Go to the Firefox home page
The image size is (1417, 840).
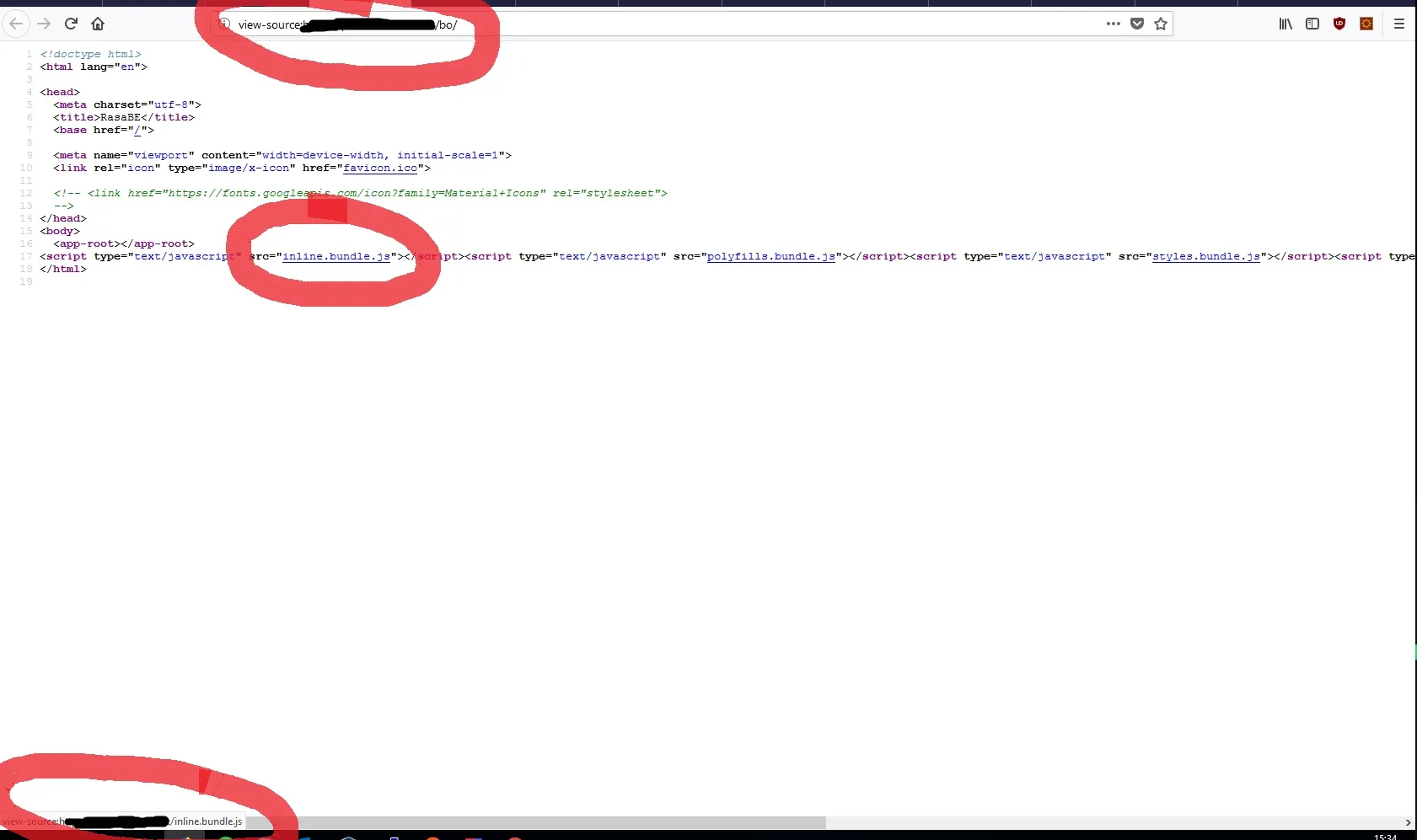pyautogui.click(x=98, y=24)
